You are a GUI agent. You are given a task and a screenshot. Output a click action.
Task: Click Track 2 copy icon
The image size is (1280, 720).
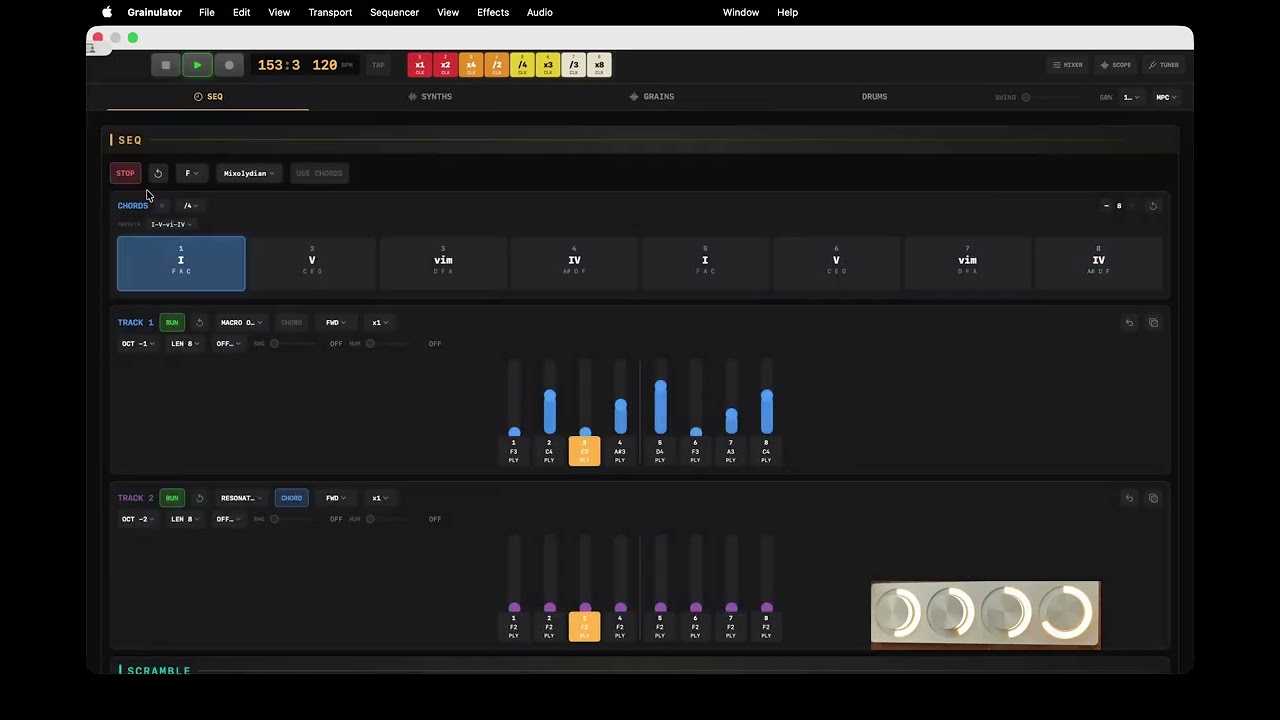(x=1153, y=498)
